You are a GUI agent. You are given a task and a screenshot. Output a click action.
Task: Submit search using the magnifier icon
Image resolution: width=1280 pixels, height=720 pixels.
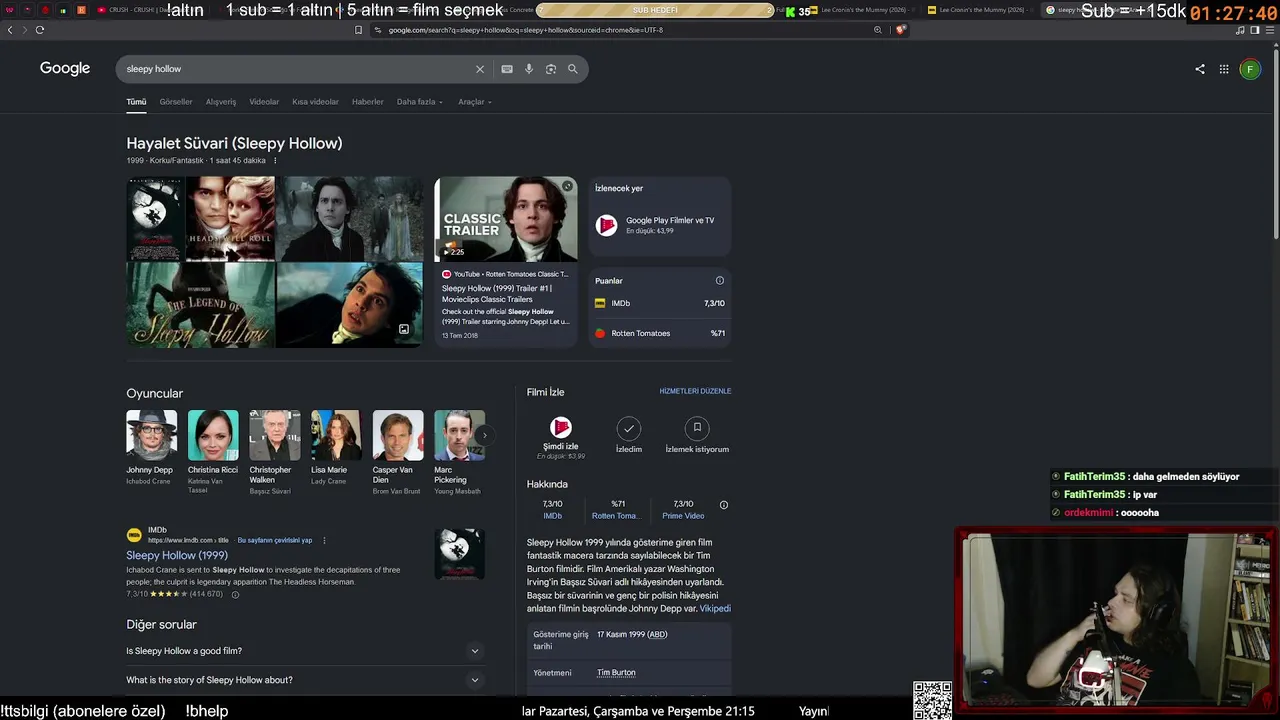tap(573, 69)
